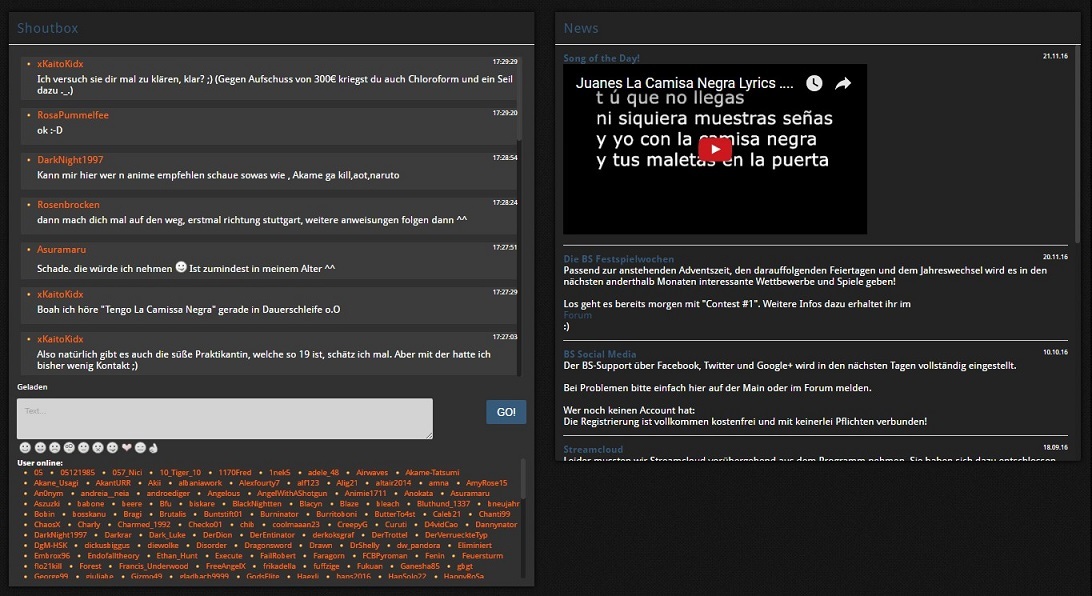Open user Akane_Usagi in the online list
The height and width of the screenshot is (596, 1092).
click(x=56, y=483)
